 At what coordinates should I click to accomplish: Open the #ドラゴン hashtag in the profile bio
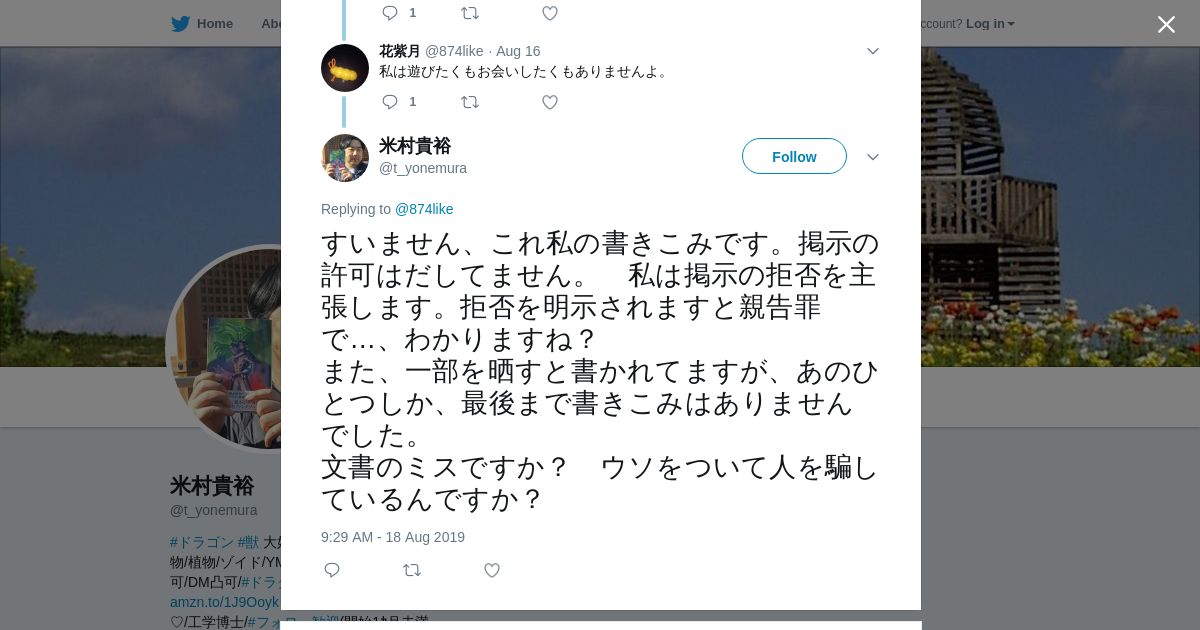tap(202, 542)
